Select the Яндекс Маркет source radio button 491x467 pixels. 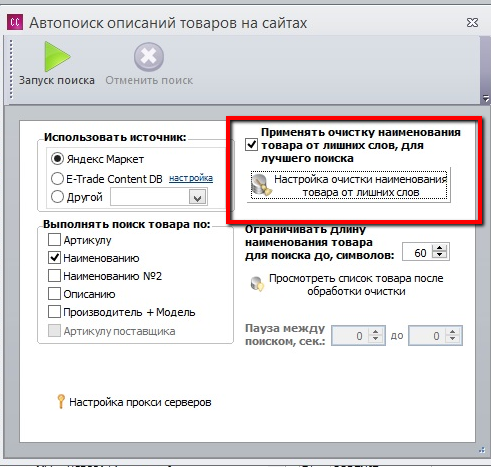point(57,159)
